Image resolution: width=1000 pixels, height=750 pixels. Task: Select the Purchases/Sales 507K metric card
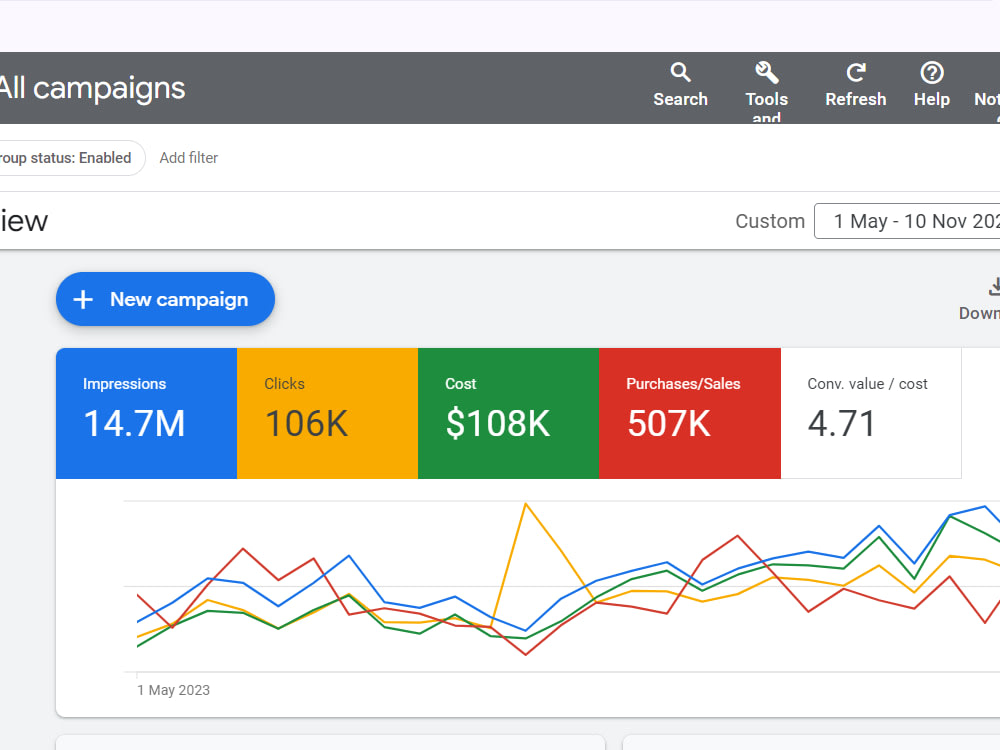click(690, 413)
